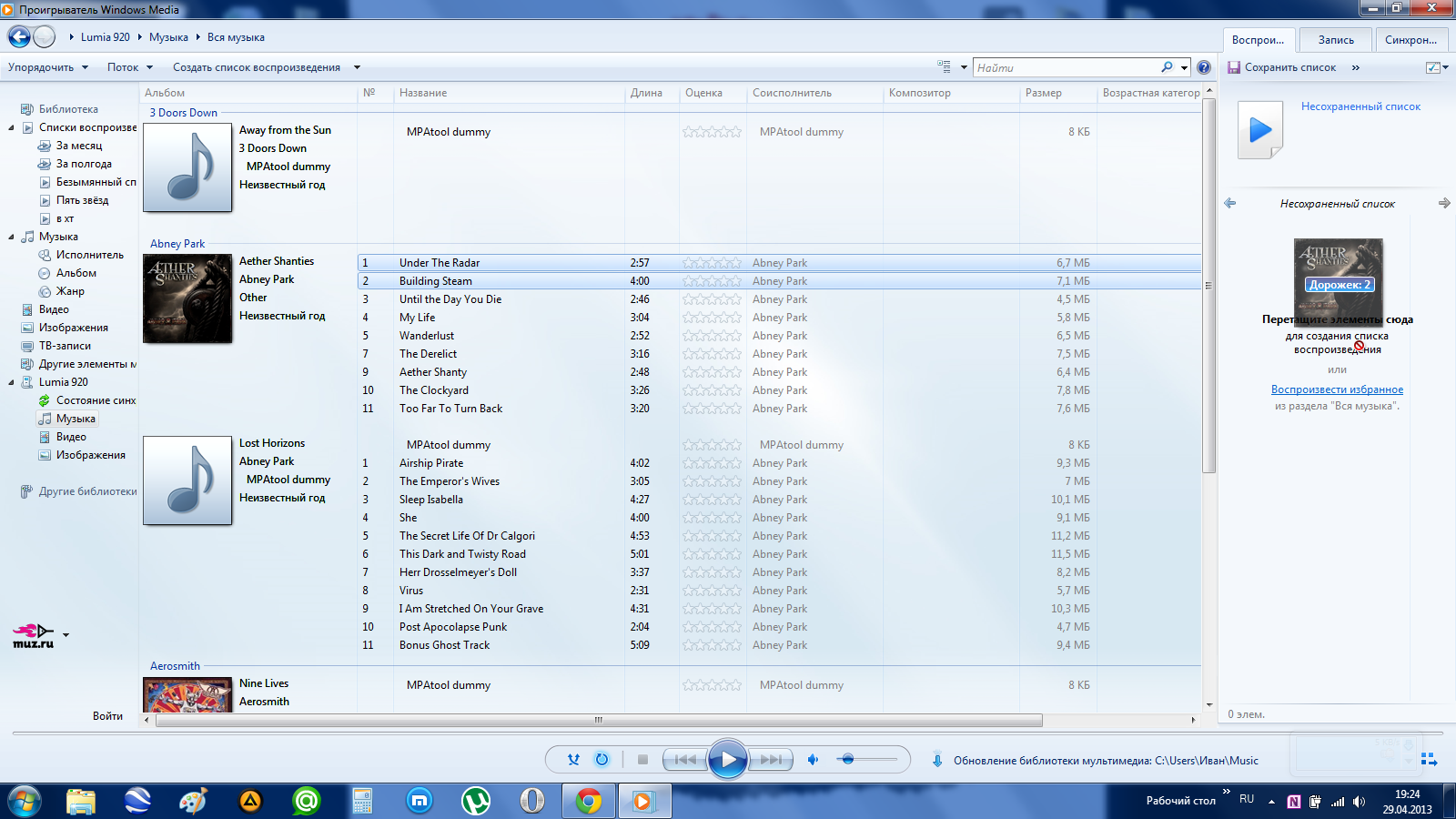
Task: Select track Post Apocalypse Punk
Action: (x=453, y=627)
